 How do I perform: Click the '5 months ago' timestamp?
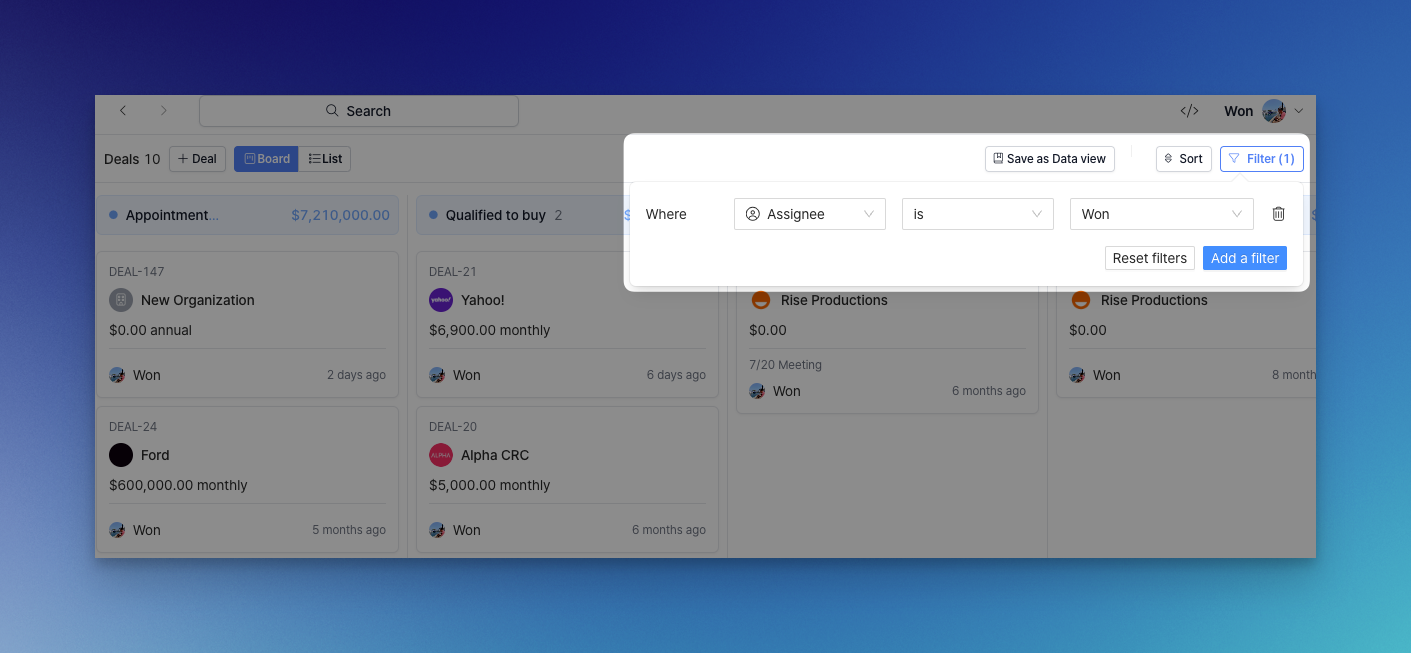(x=349, y=530)
